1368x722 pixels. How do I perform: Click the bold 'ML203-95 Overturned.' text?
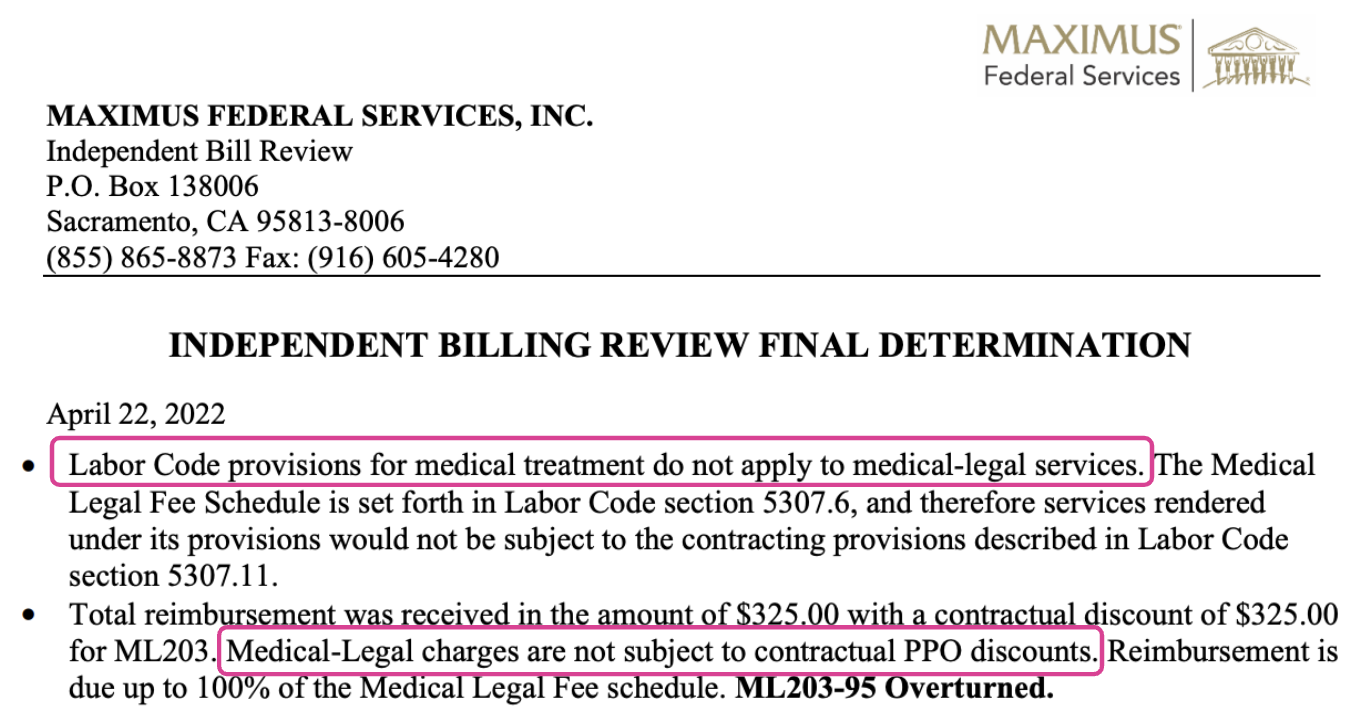[895, 688]
